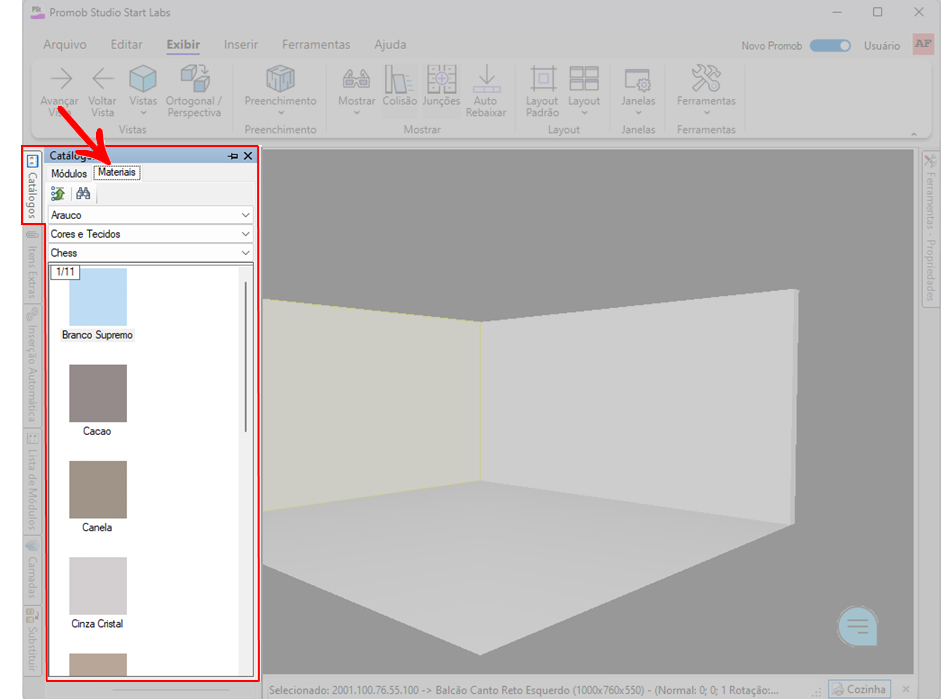
Task: Open the Arquivo menu
Action: coord(64,45)
